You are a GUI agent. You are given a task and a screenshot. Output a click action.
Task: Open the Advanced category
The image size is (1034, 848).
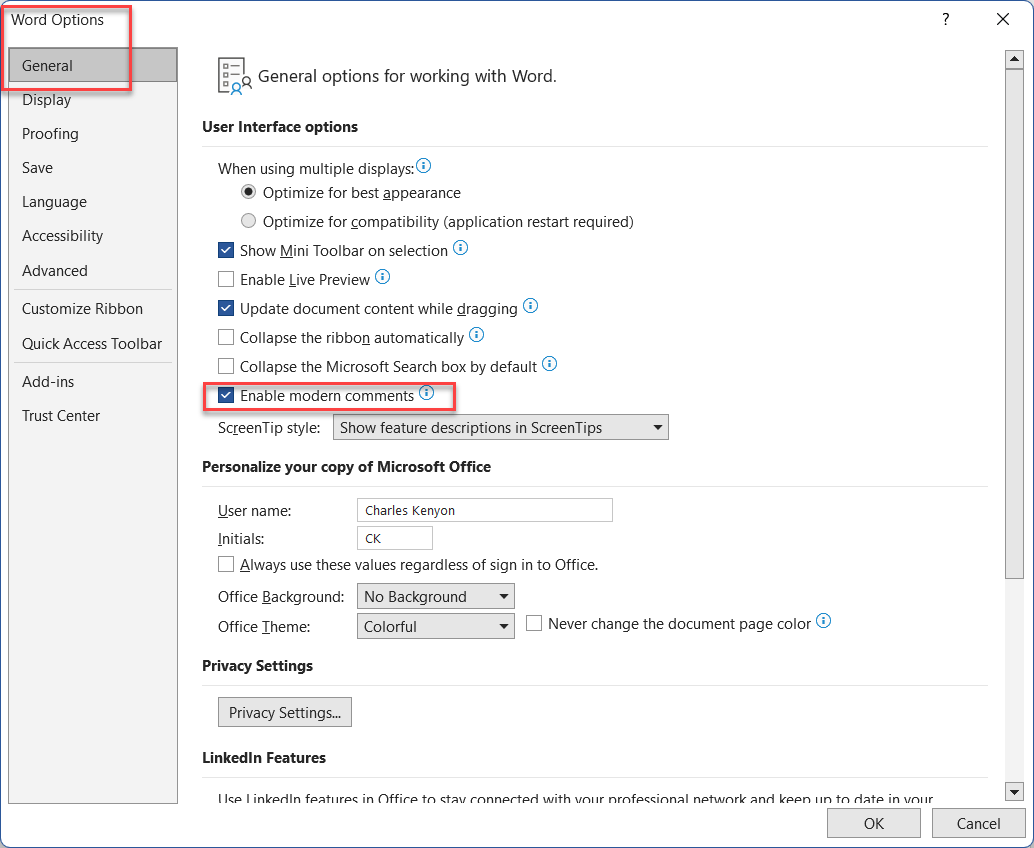point(93,270)
